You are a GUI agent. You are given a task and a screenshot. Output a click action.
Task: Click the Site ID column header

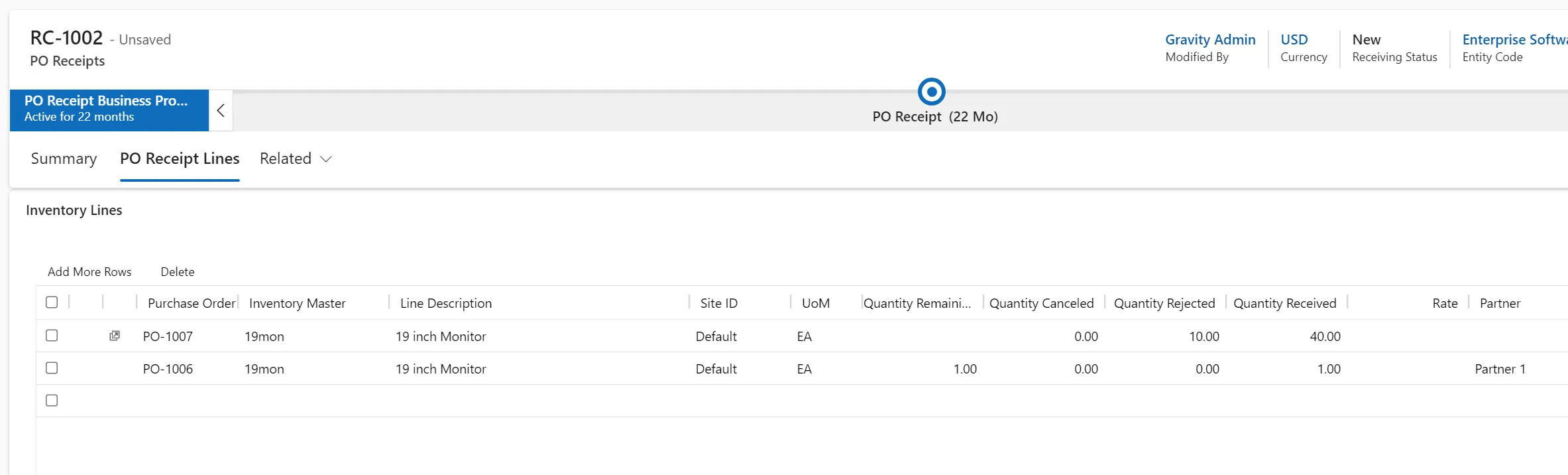[719, 303]
